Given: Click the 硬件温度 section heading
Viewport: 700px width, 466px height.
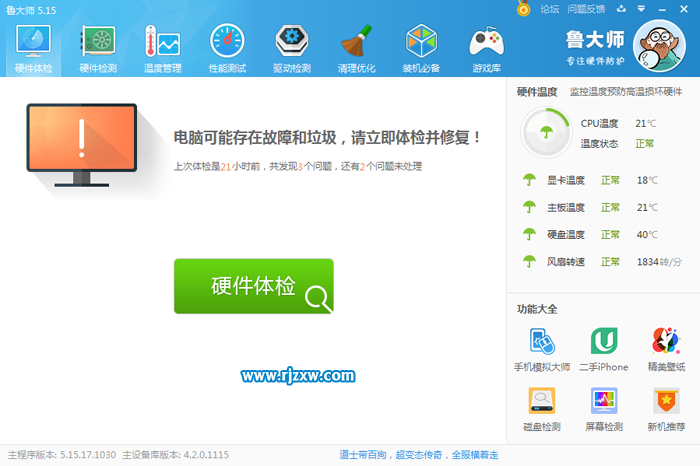Looking at the screenshot, I should (x=537, y=92).
